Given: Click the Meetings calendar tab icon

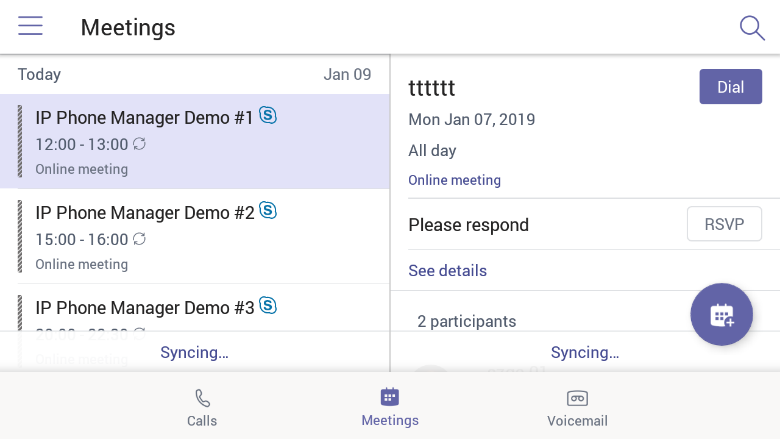Looking at the screenshot, I should [x=390, y=397].
